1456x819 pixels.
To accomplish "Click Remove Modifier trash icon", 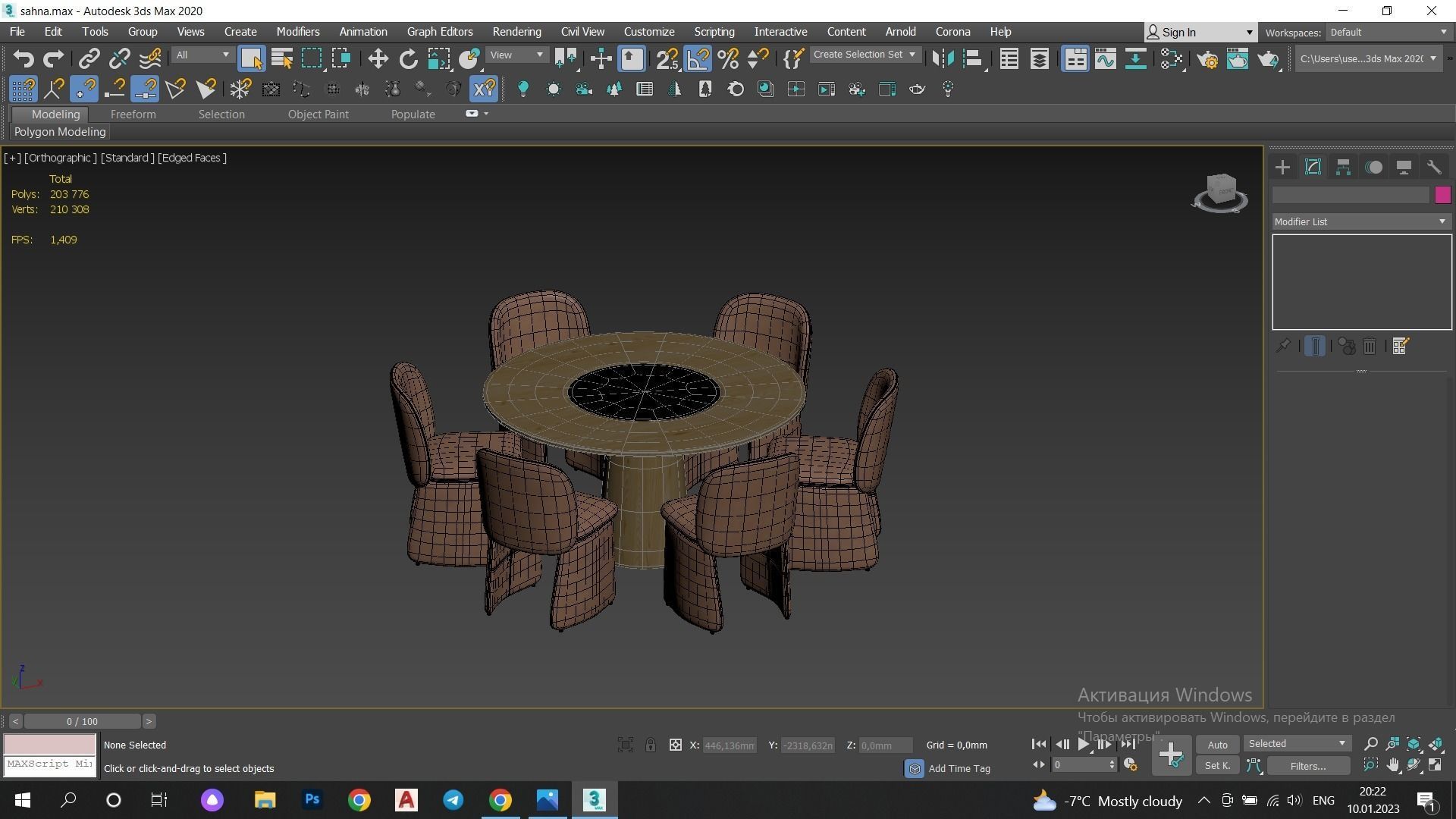I will tap(1370, 347).
